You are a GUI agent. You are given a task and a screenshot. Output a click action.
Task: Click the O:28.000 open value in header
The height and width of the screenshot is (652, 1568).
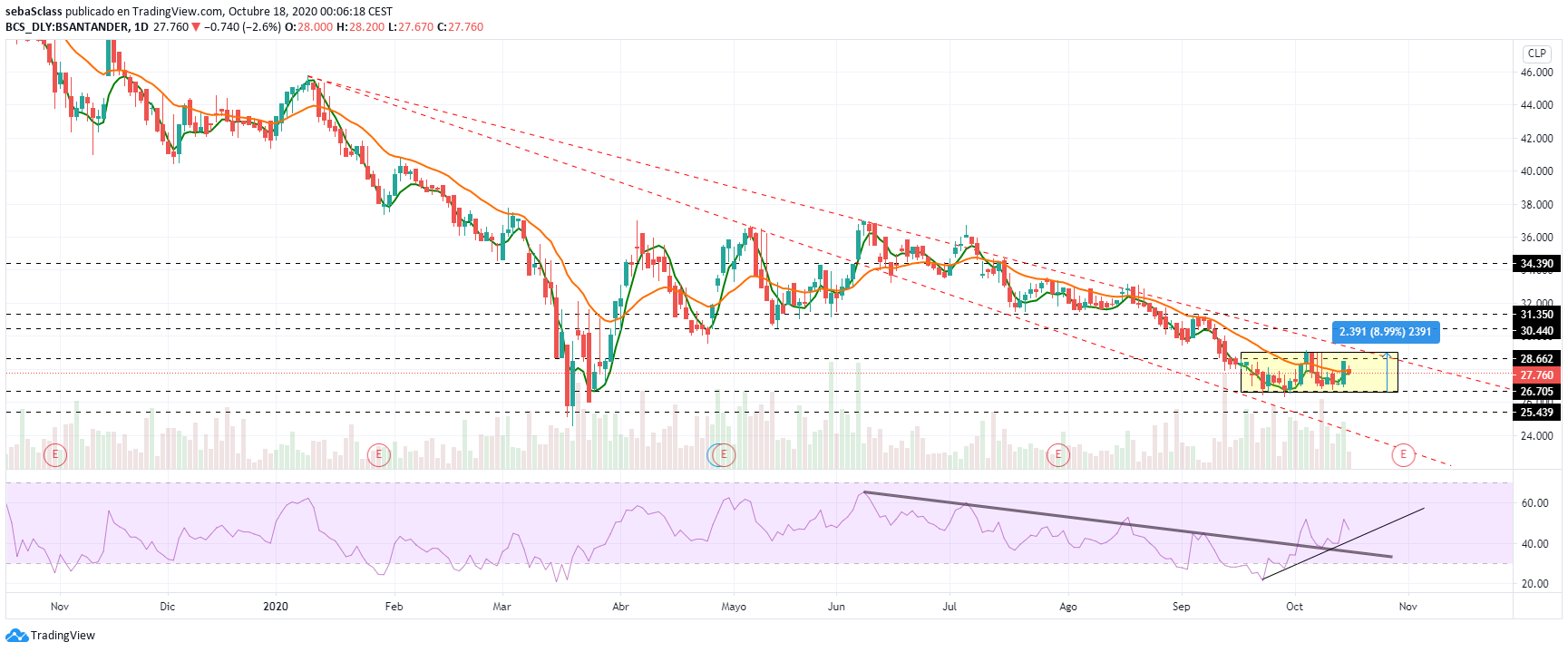point(308,27)
